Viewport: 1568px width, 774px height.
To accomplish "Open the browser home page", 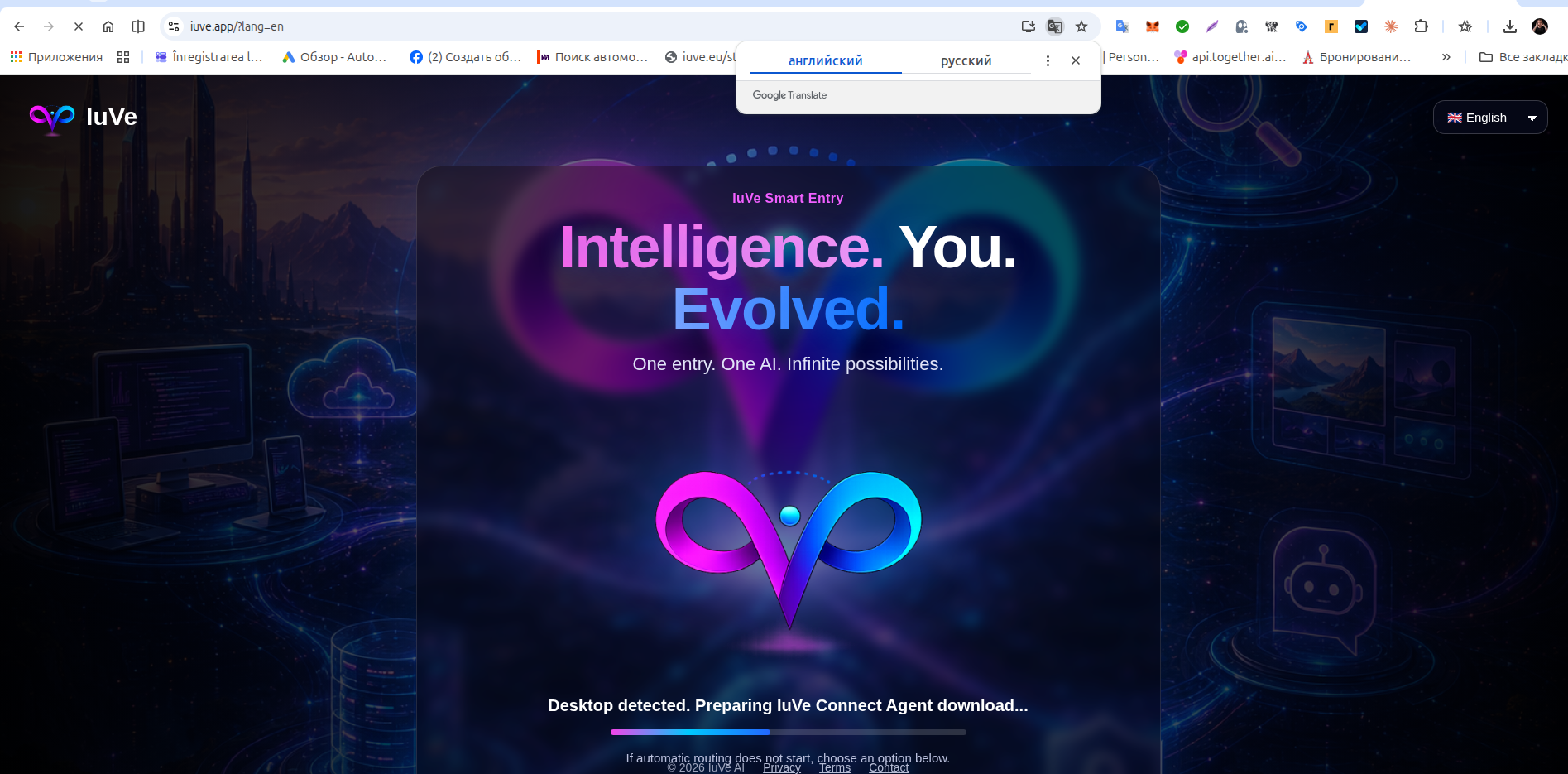I will tap(108, 26).
